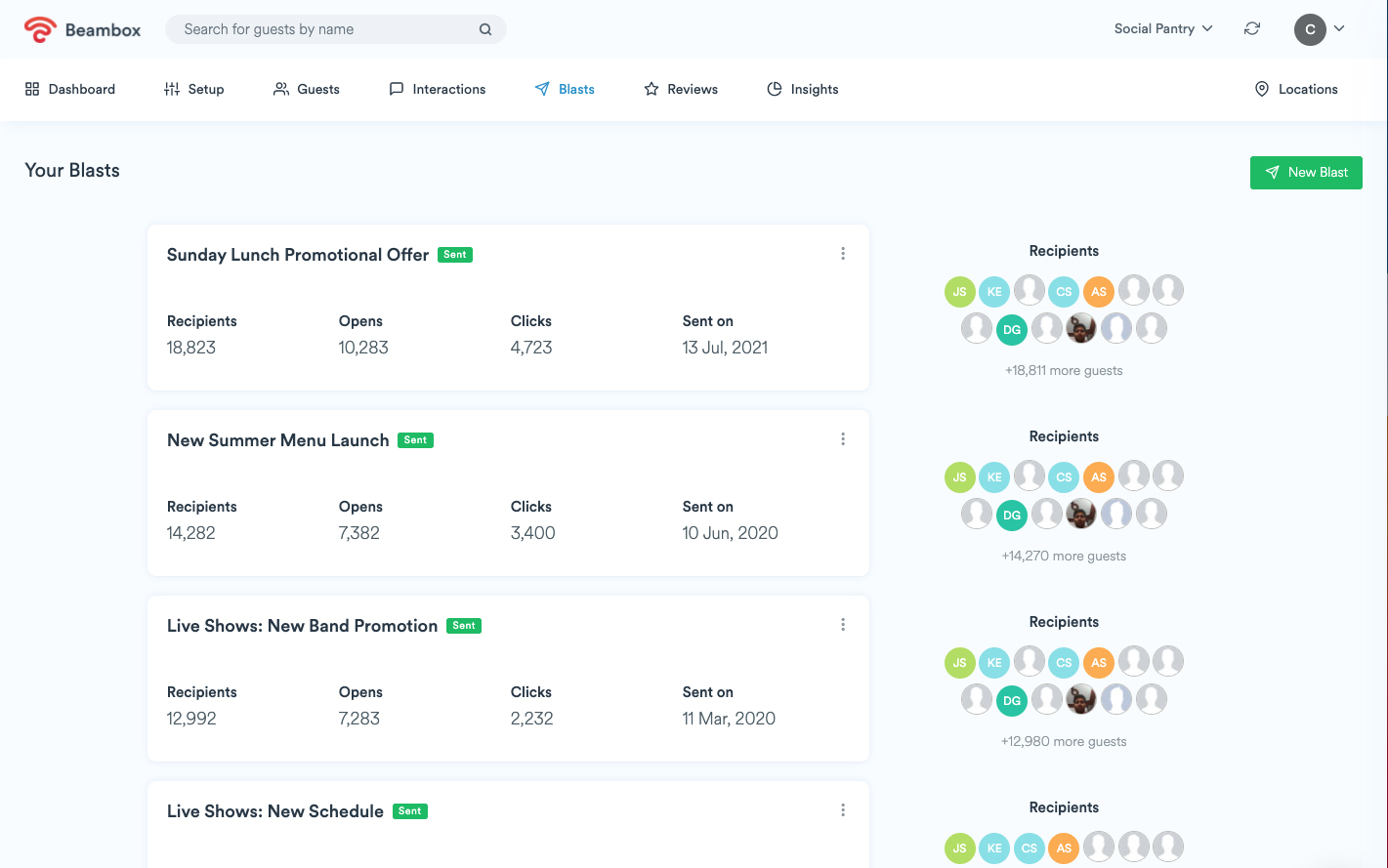Viewport: 1388px width, 868px height.
Task: Click the Beambox logo icon
Action: click(40, 29)
